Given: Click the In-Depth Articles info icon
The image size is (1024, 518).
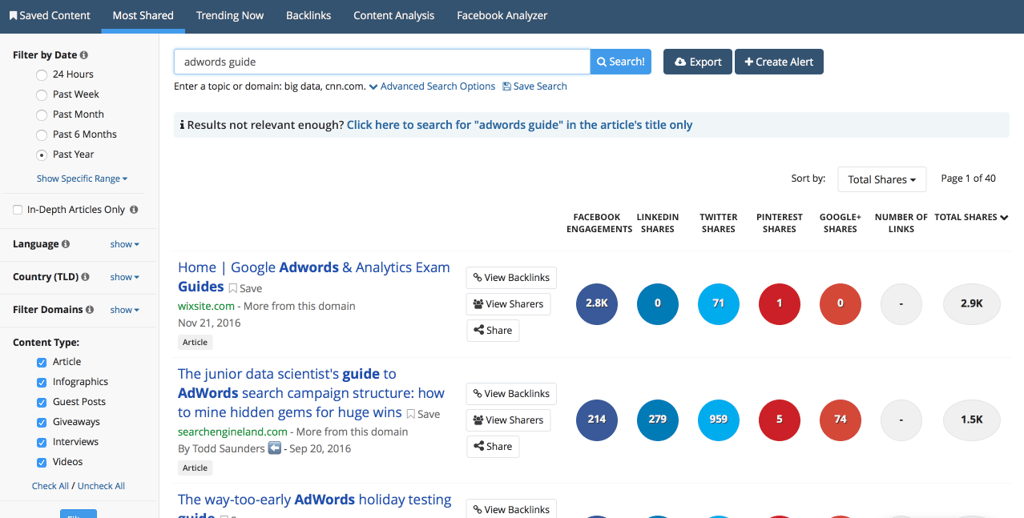Looking at the screenshot, I should coord(134,210).
